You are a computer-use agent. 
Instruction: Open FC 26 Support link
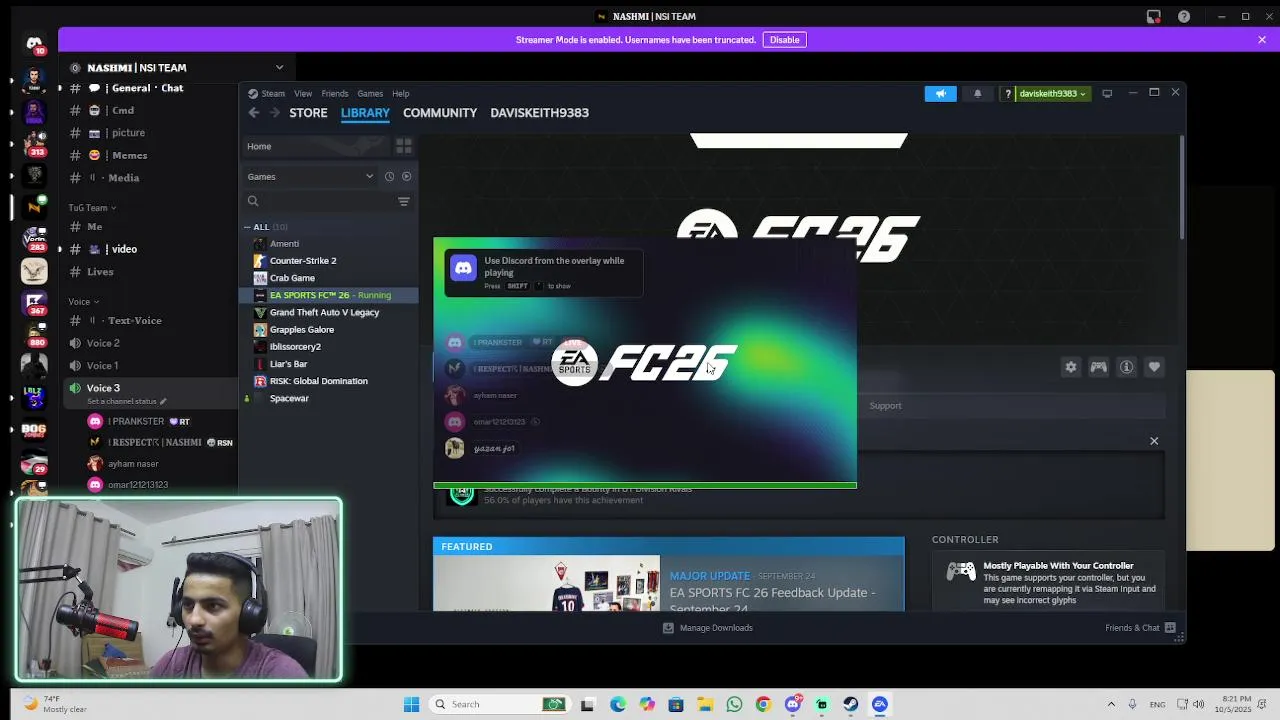click(x=885, y=406)
